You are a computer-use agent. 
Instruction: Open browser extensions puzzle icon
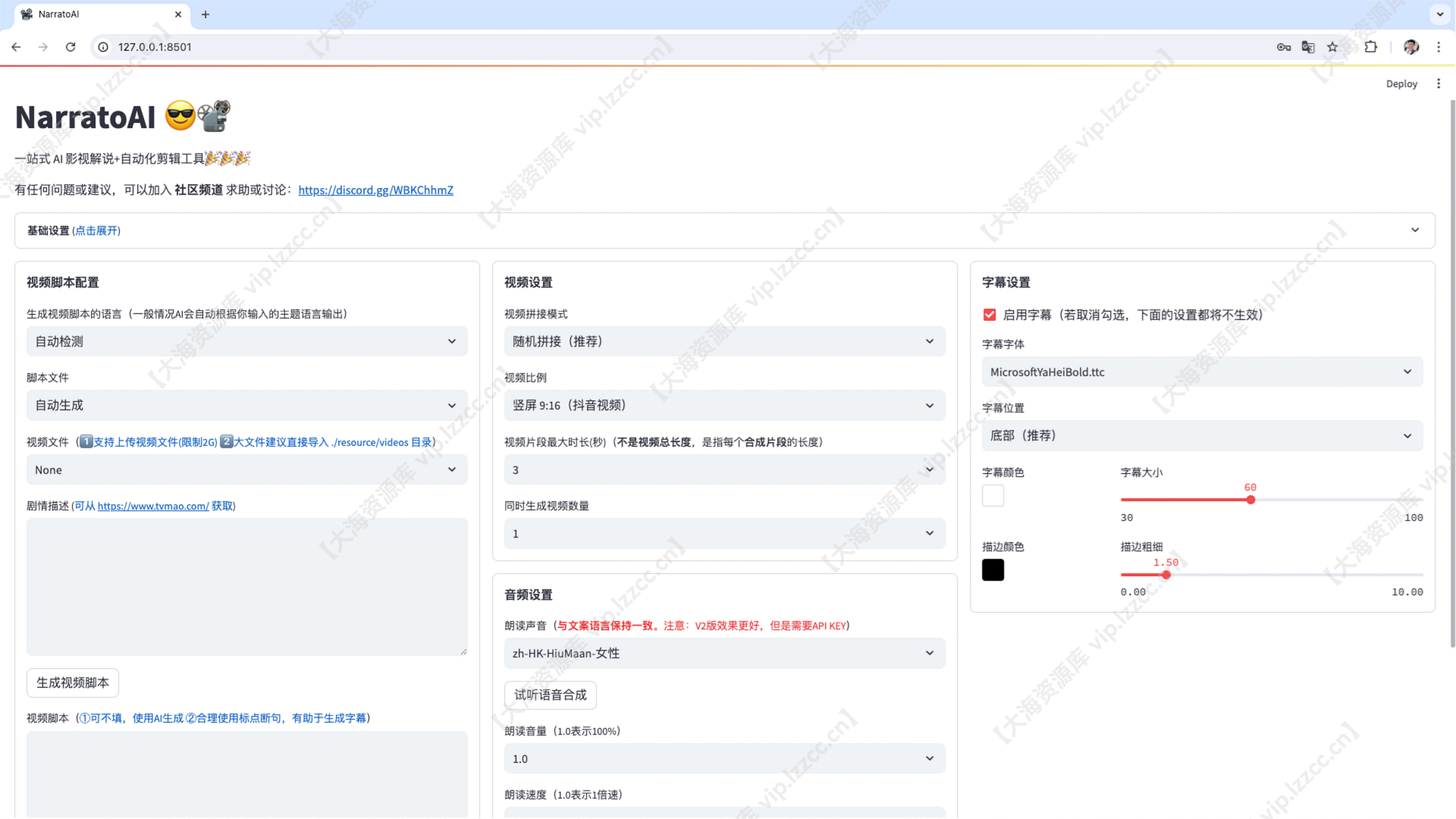tap(1370, 47)
